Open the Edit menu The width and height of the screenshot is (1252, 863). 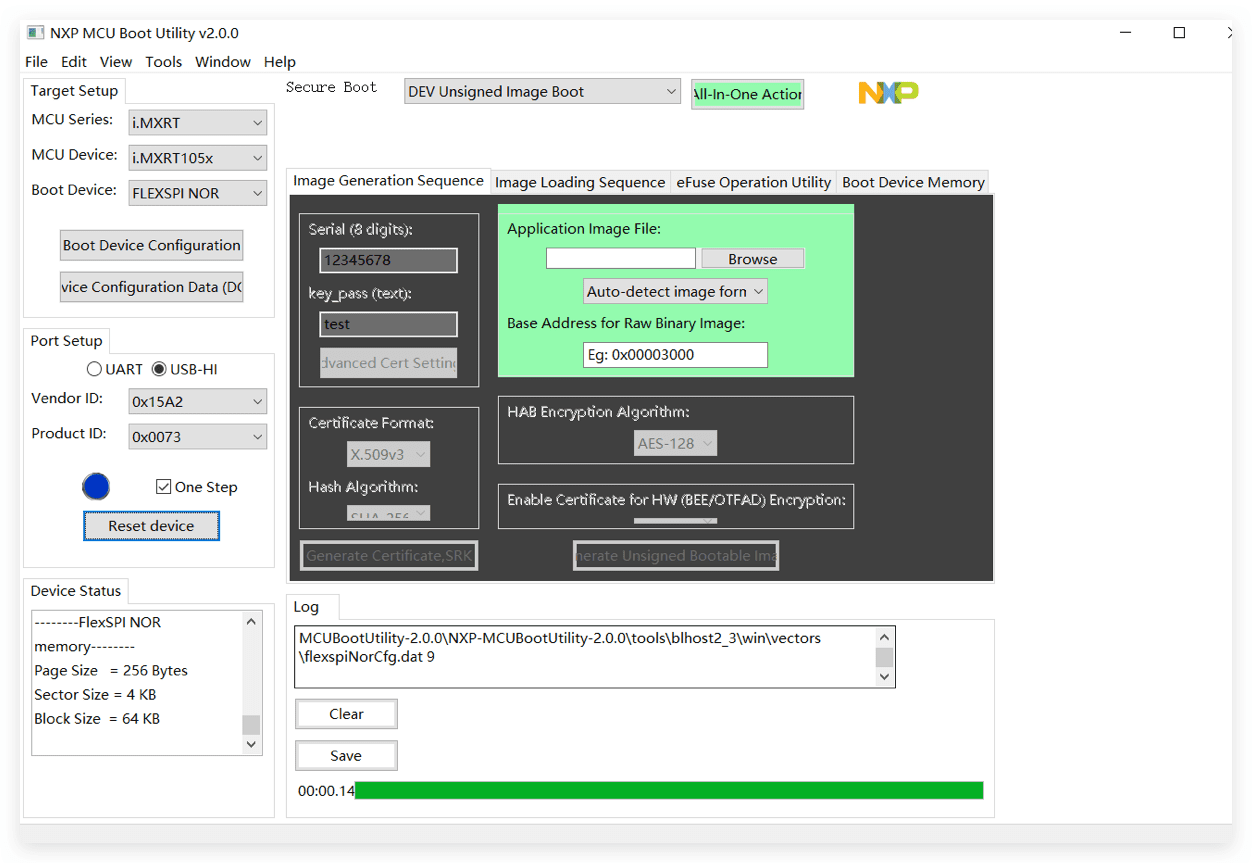74,62
